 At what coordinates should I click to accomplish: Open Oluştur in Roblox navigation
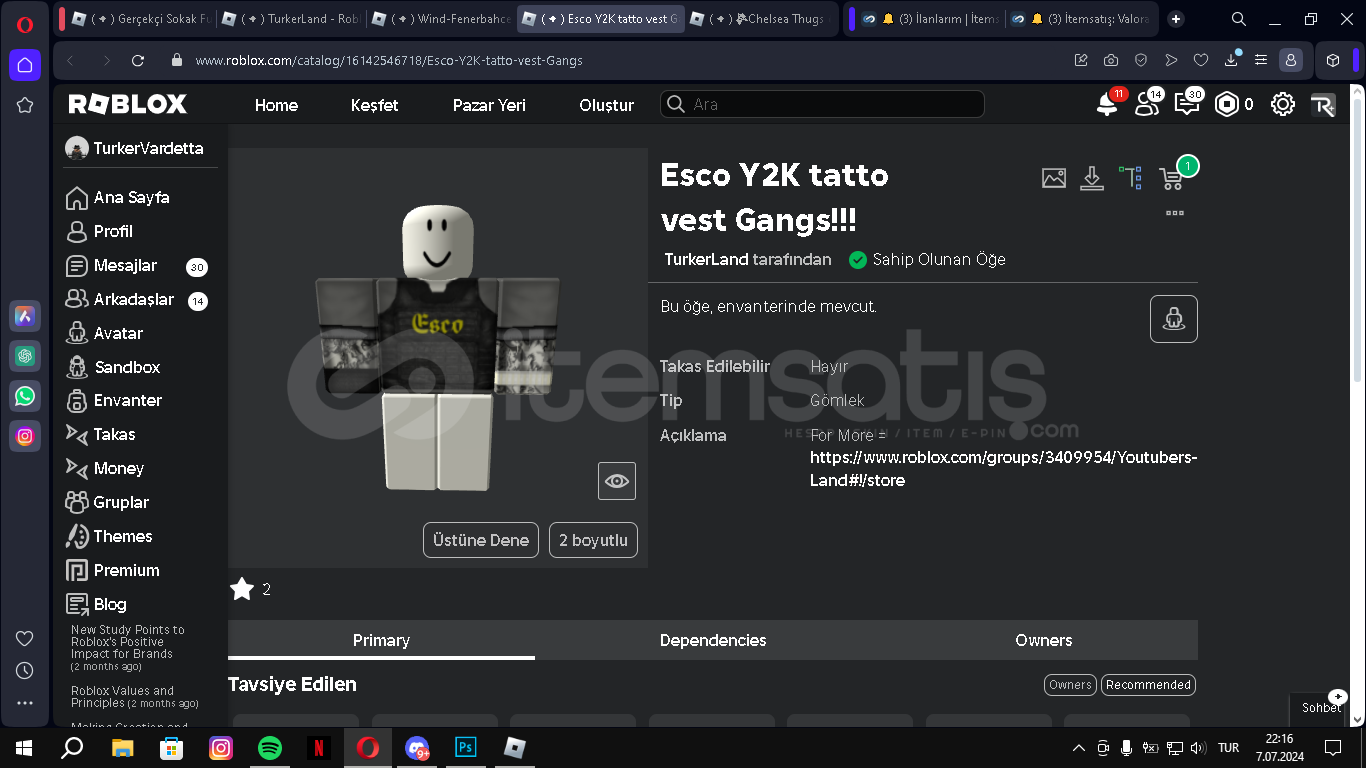[x=606, y=105]
